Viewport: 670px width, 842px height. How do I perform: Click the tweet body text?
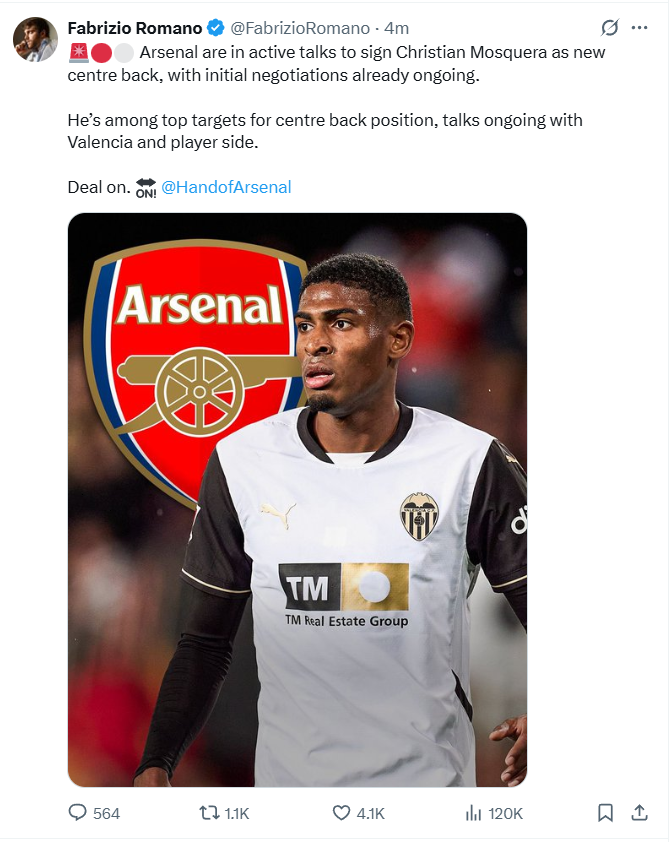coord(336,119)
